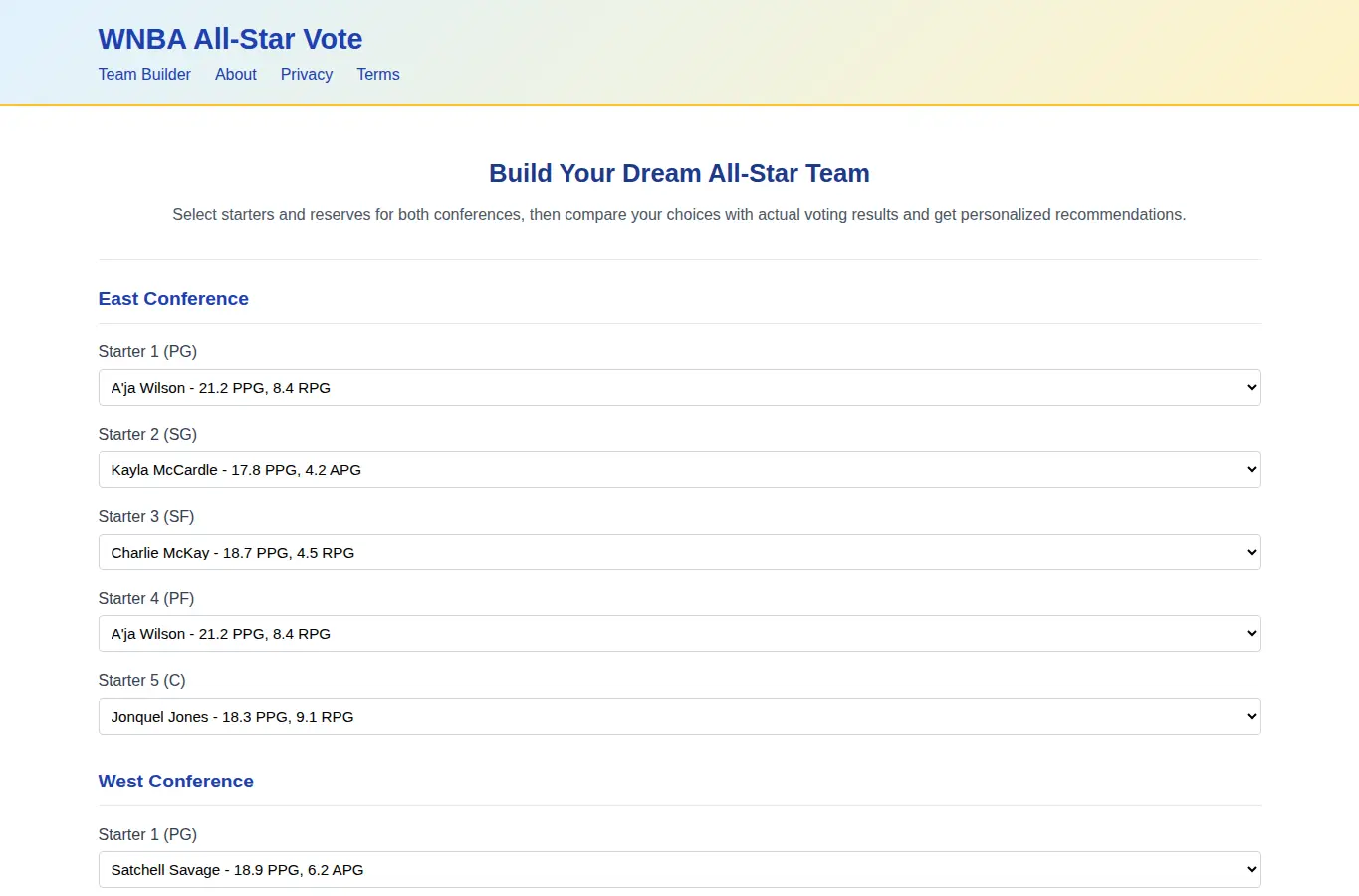Click the West Conference heading
Screen dimensions: 1359x896
pyautogui.click(x=176, y=782)
